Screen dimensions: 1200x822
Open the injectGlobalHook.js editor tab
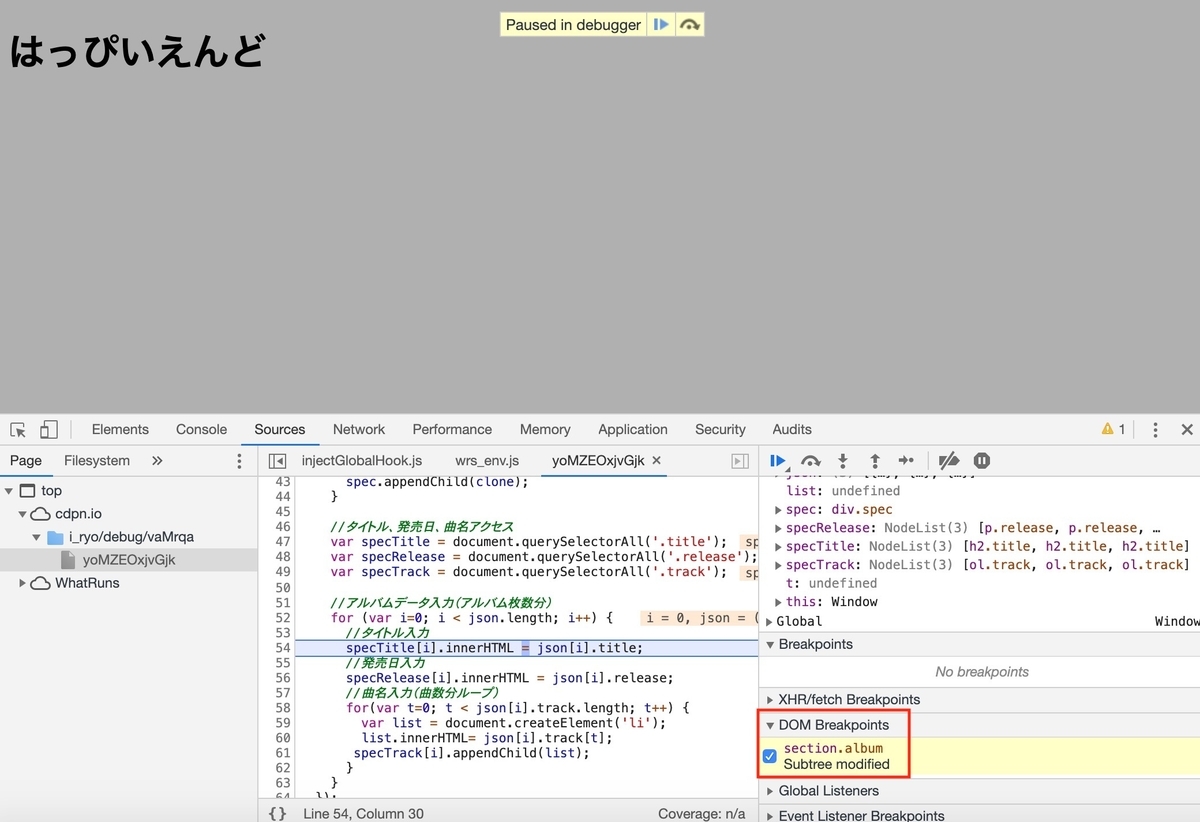[x=362, y=461]
